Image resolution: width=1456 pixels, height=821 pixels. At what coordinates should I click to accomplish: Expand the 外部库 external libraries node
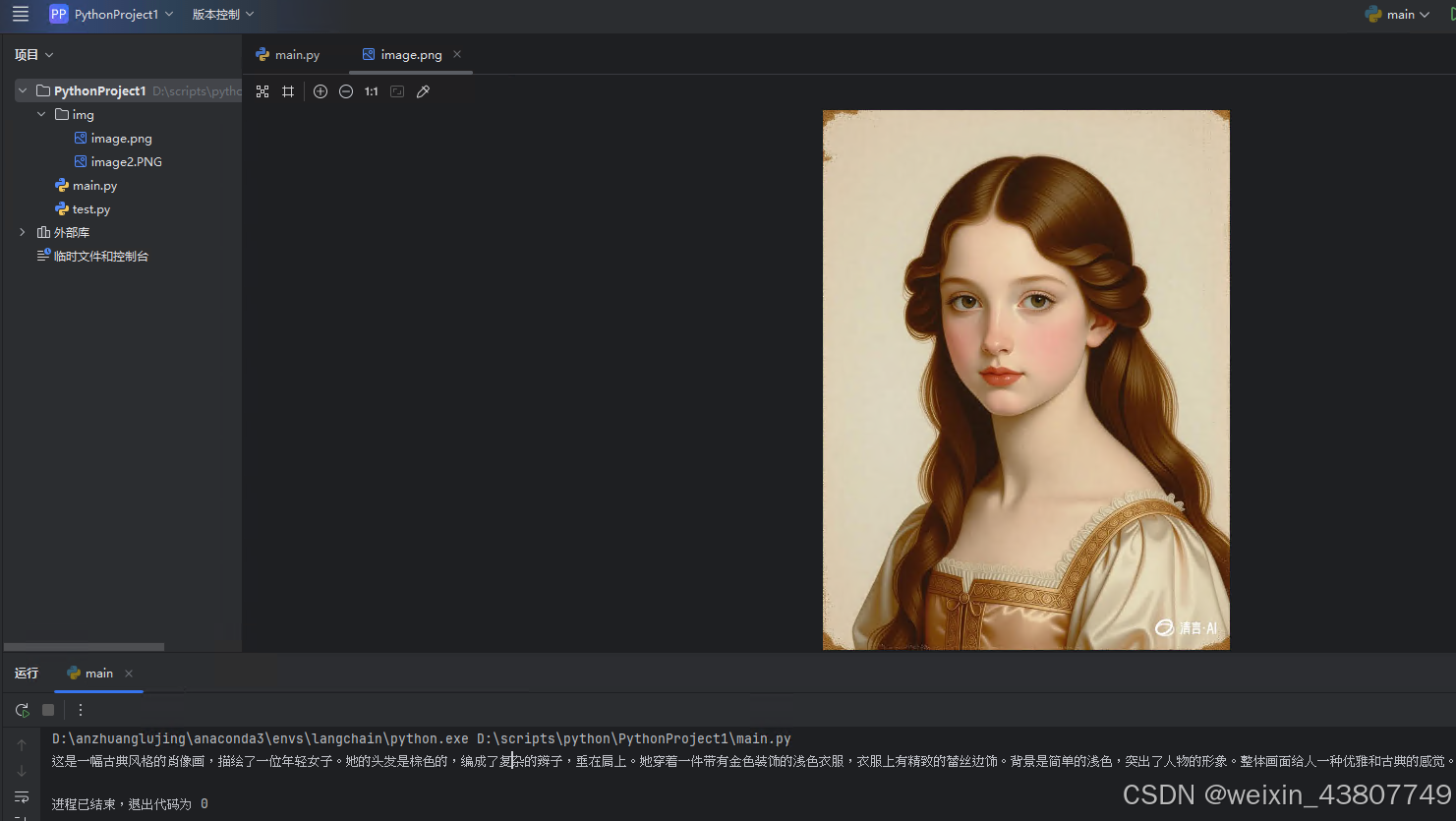click(23, 232)
